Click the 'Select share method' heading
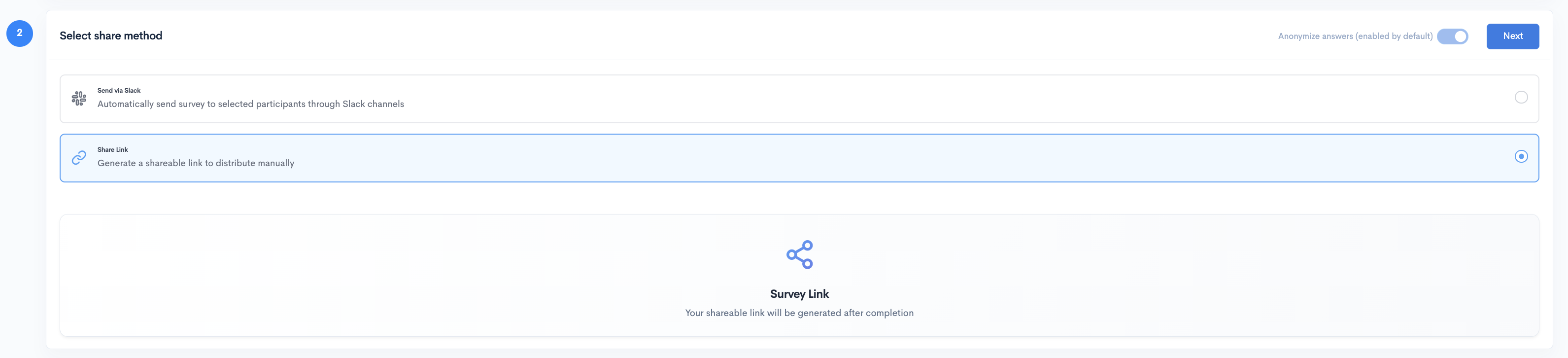Screen dimensions: 1568x358 tap(111, 36)
